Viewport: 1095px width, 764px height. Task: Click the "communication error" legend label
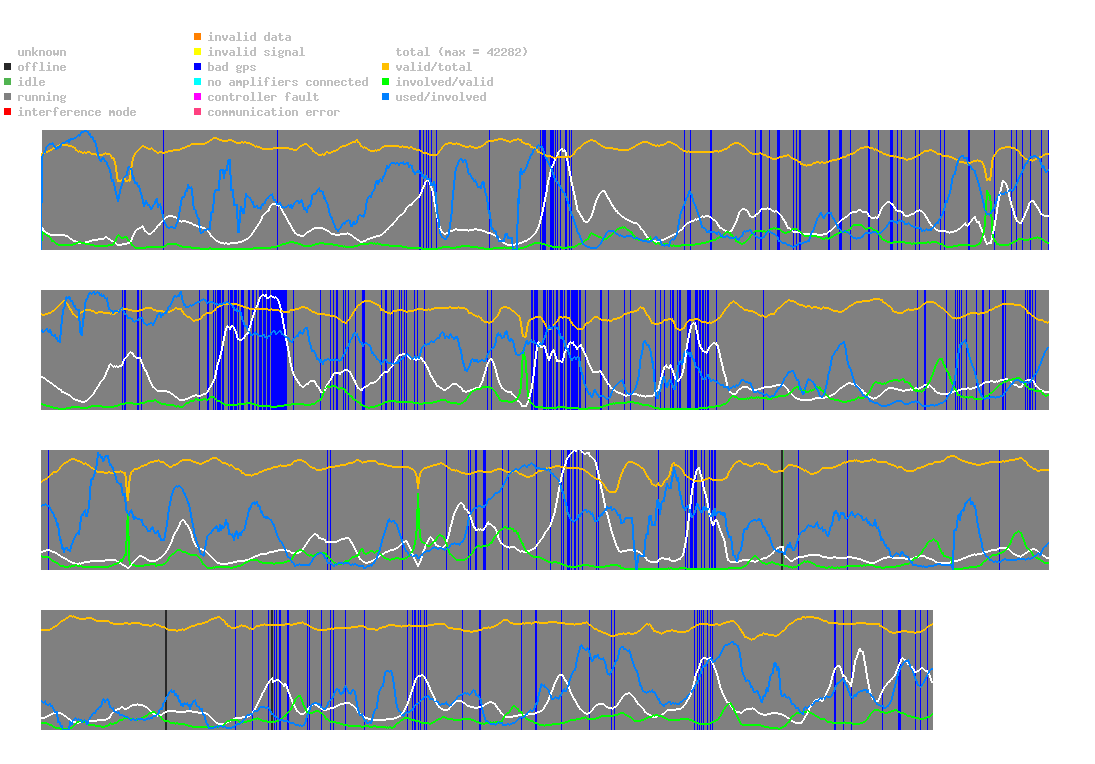tap(274, 112)
